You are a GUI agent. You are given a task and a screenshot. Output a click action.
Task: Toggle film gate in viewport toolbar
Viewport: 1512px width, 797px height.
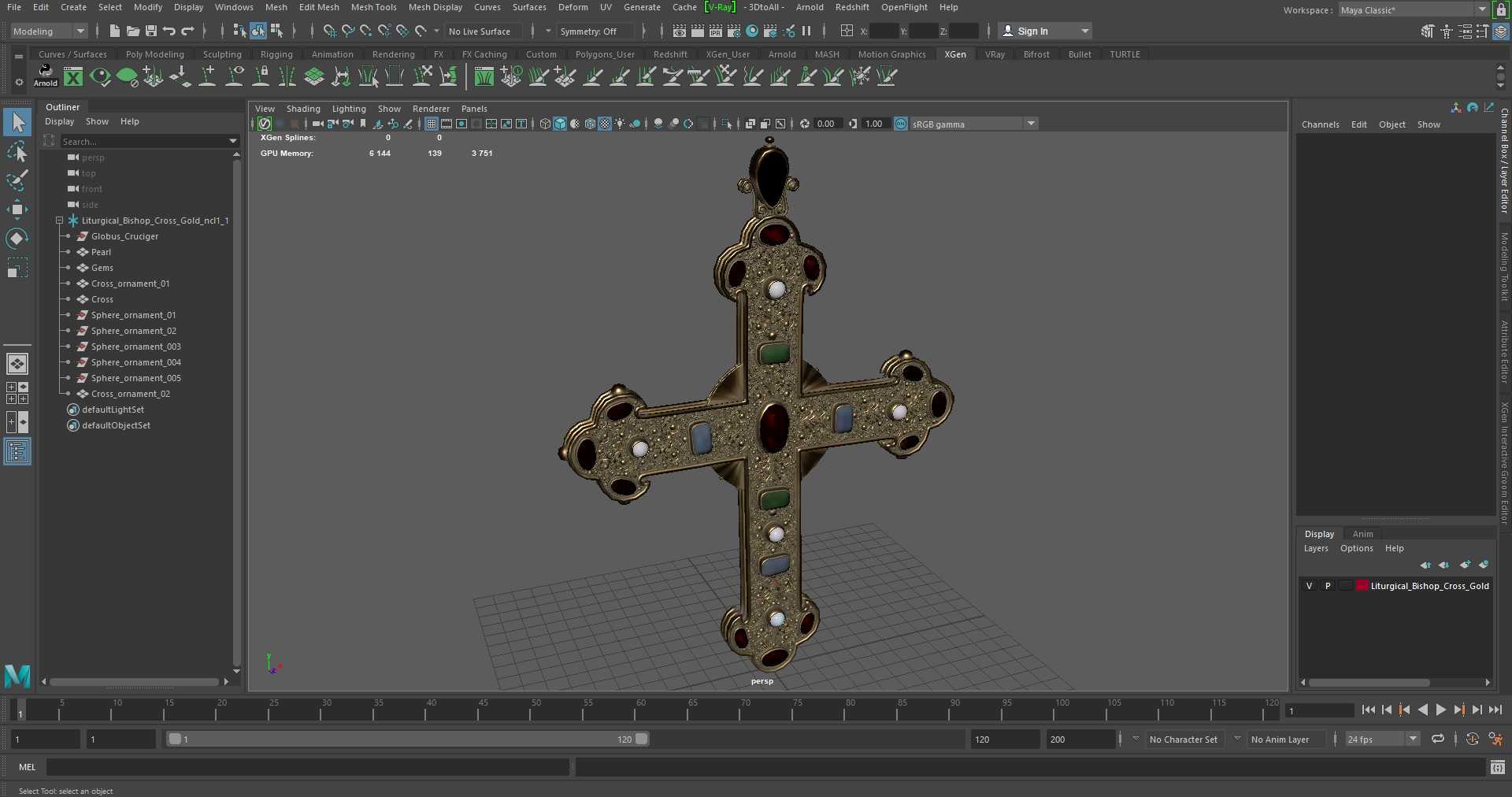pos(447,124)
